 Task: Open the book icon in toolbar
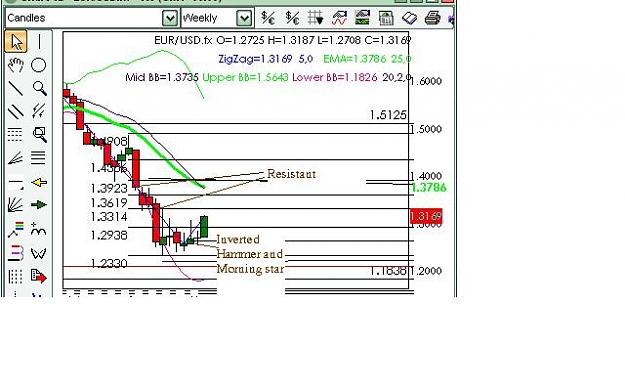click(x=409, y=18)
